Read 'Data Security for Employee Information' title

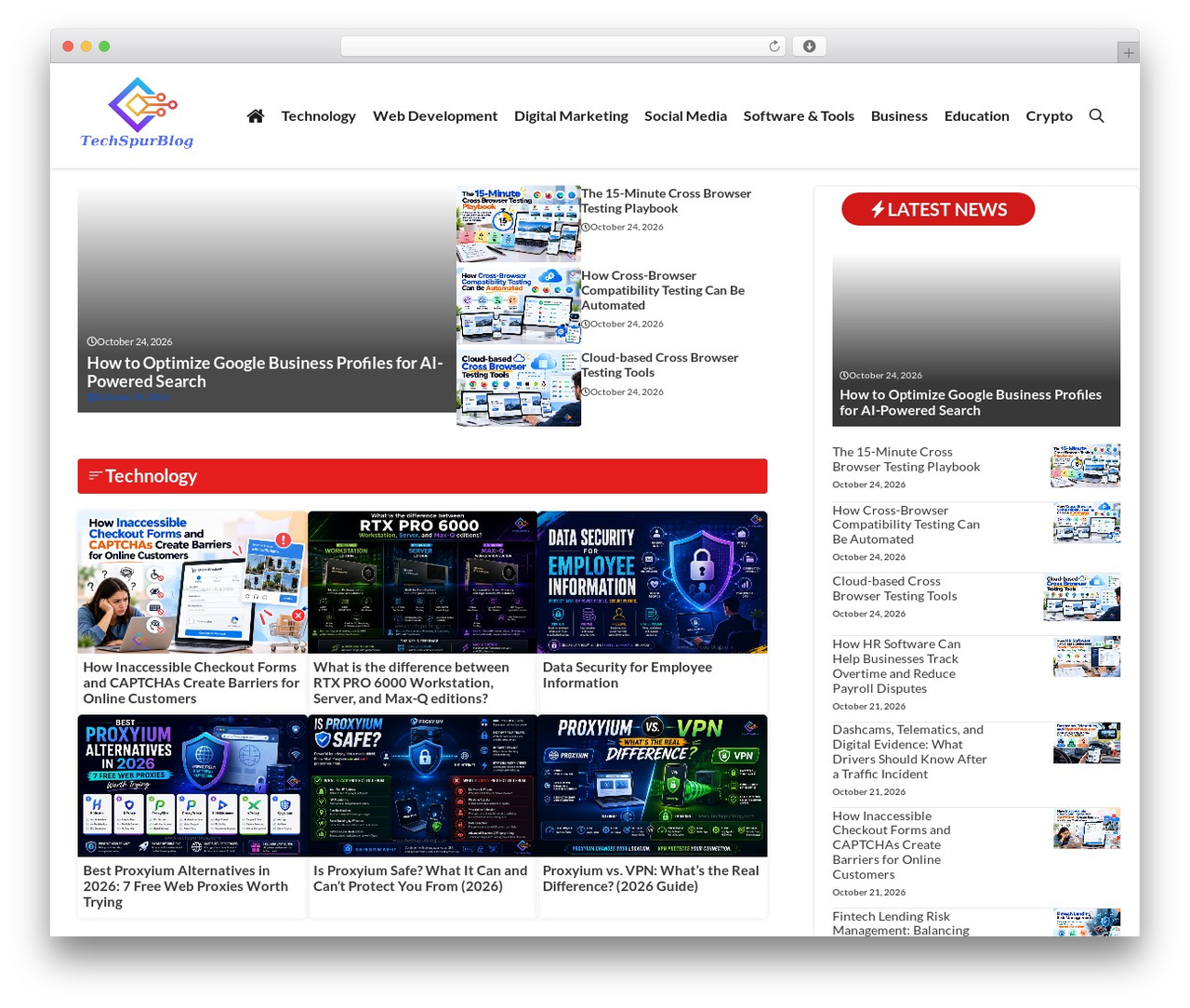(x=628, y=675)
